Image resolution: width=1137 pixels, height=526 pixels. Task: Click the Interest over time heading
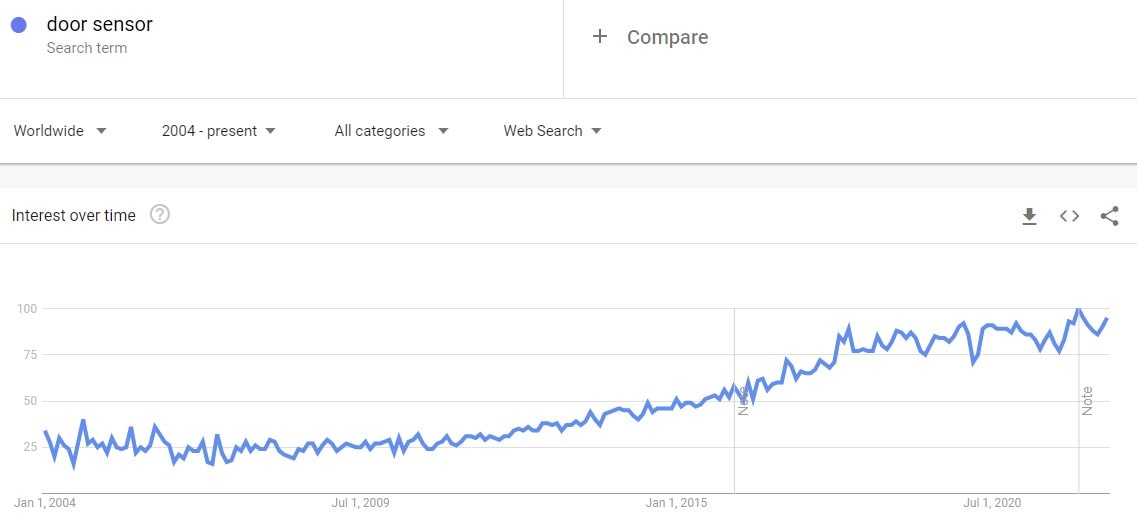click(74, 215)
